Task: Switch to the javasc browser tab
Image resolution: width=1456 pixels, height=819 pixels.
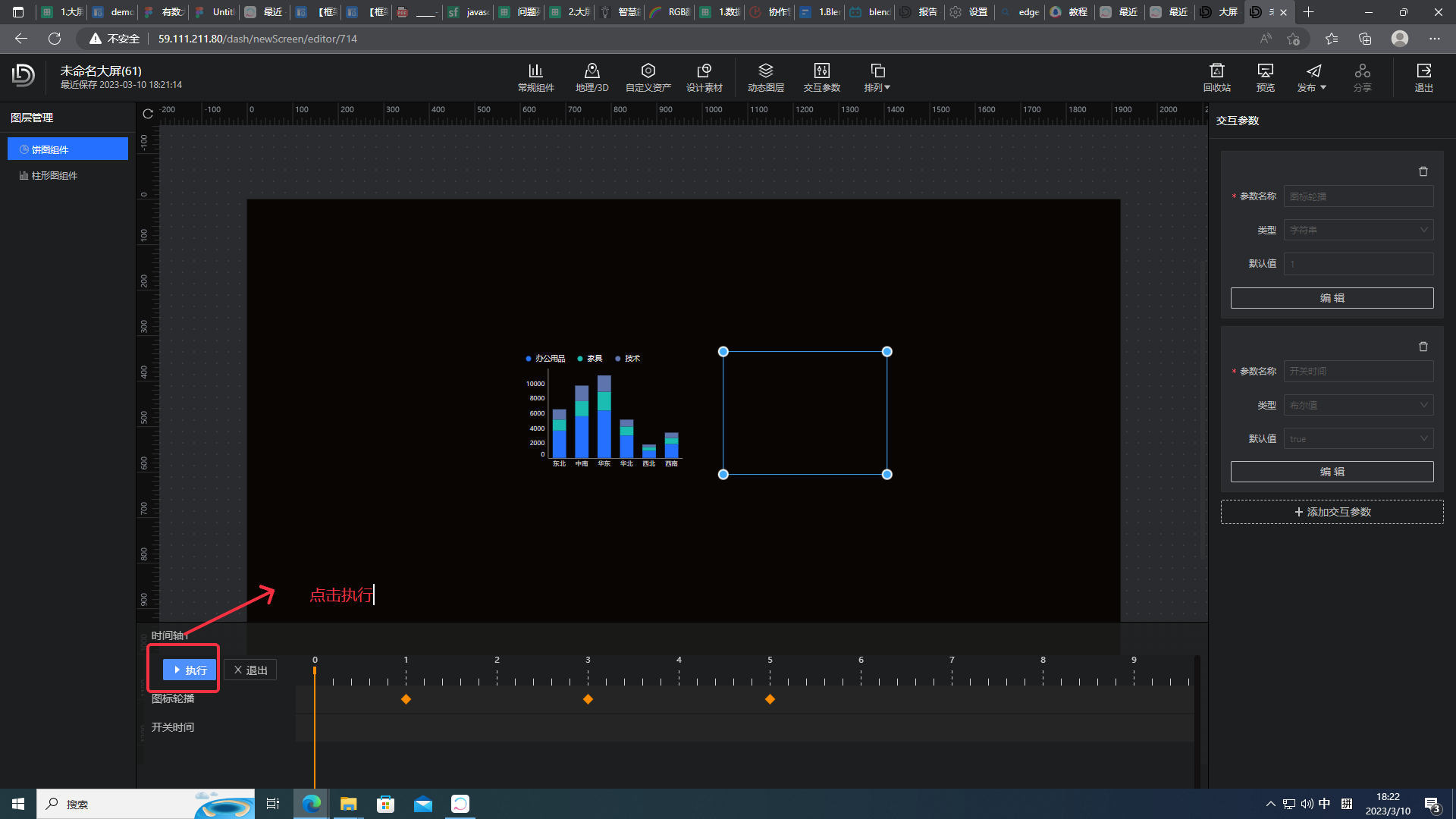Action: pos(469,12)
